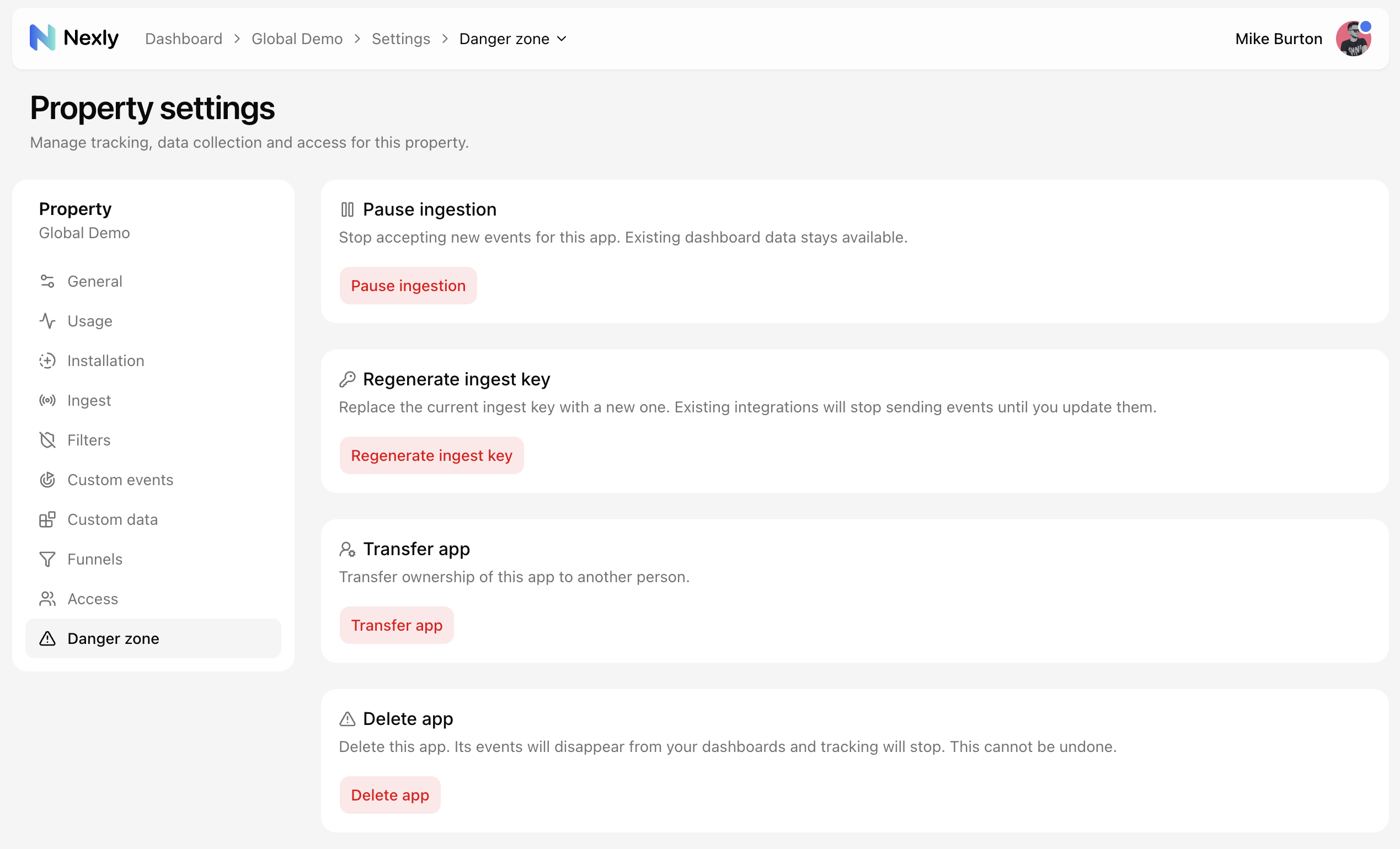Open Global Demo breadcrumb link

(x=297, y=39)
